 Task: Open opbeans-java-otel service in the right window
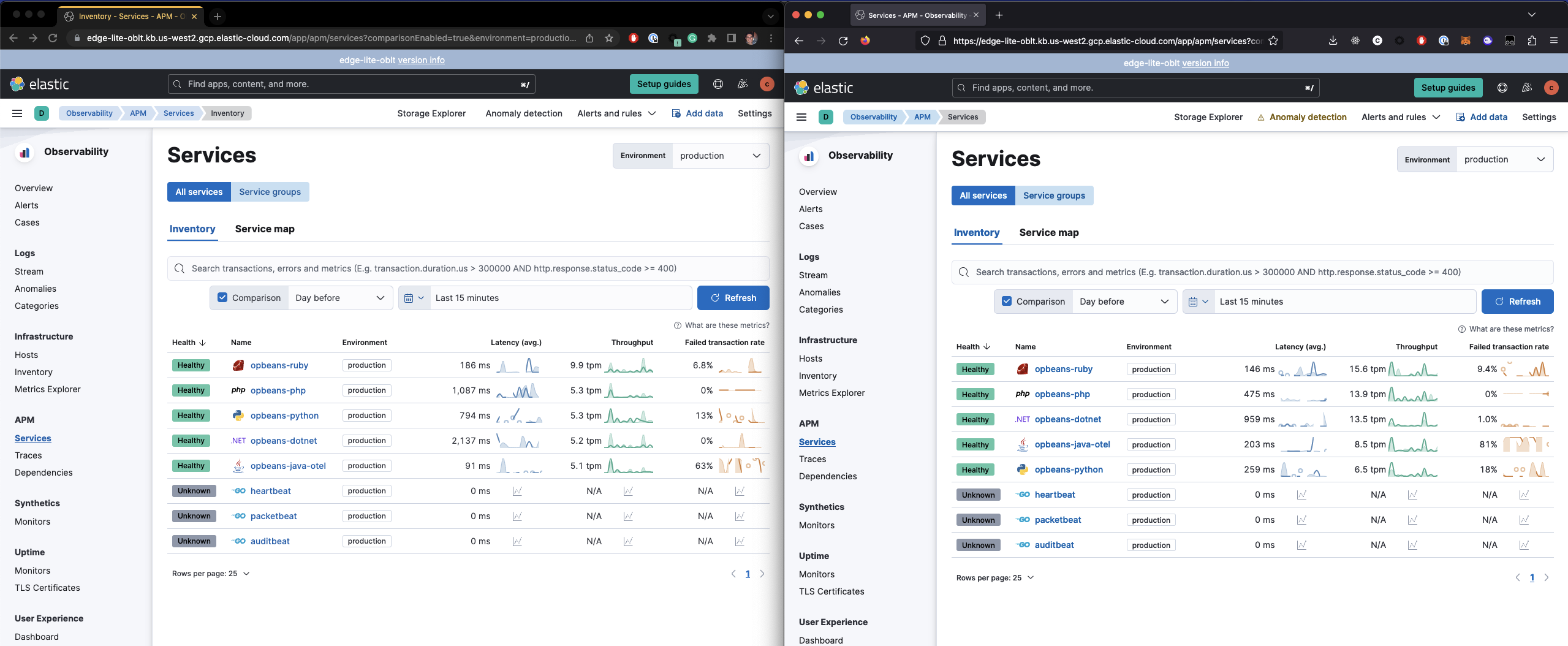(x=1072, y=444)
